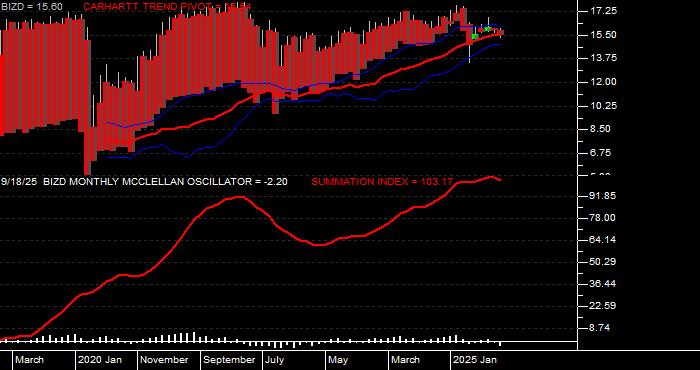This screenshot has height=370, width=700.
Task: Click the 91.85 summation axis label
Action: click(603, 196)
